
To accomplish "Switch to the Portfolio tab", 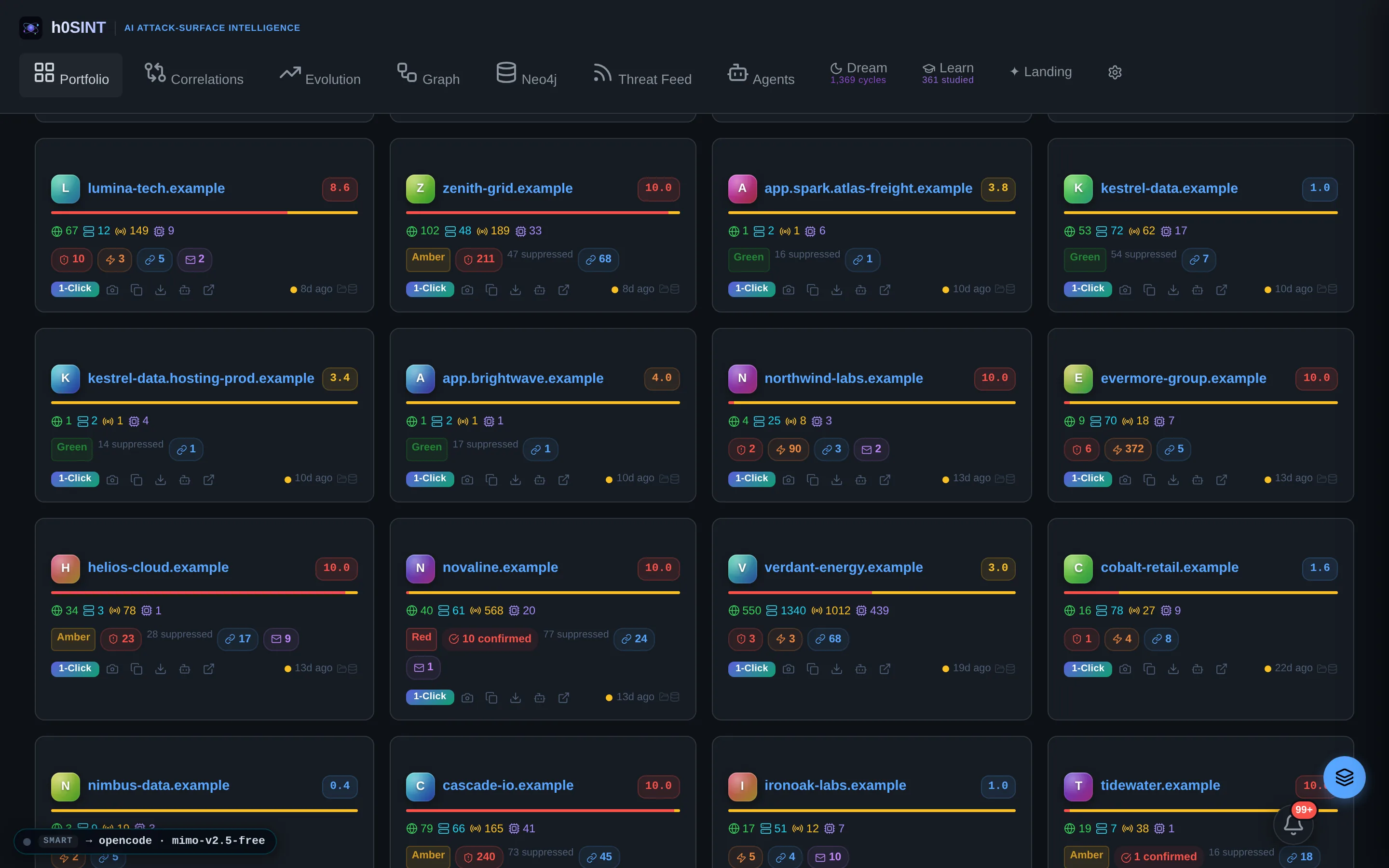I will point(71,75).
